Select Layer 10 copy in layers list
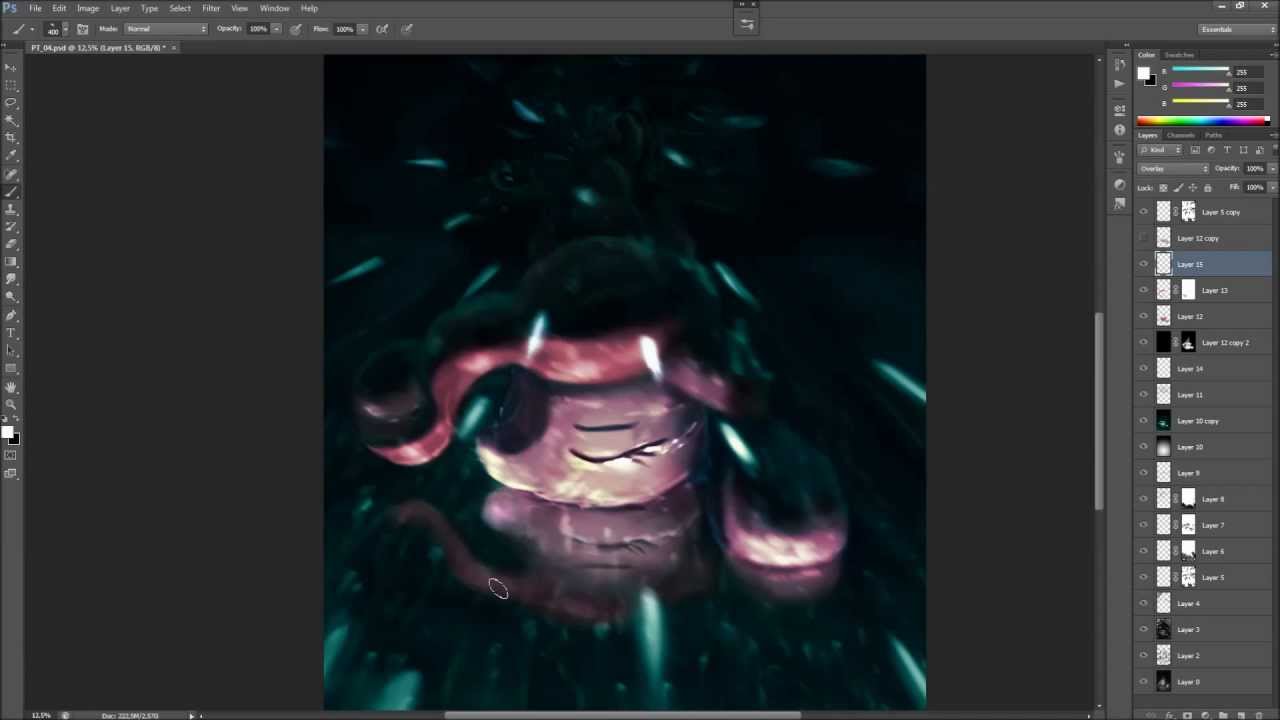Viewport: 1280px width, 720px height. tap(1198, 421)
